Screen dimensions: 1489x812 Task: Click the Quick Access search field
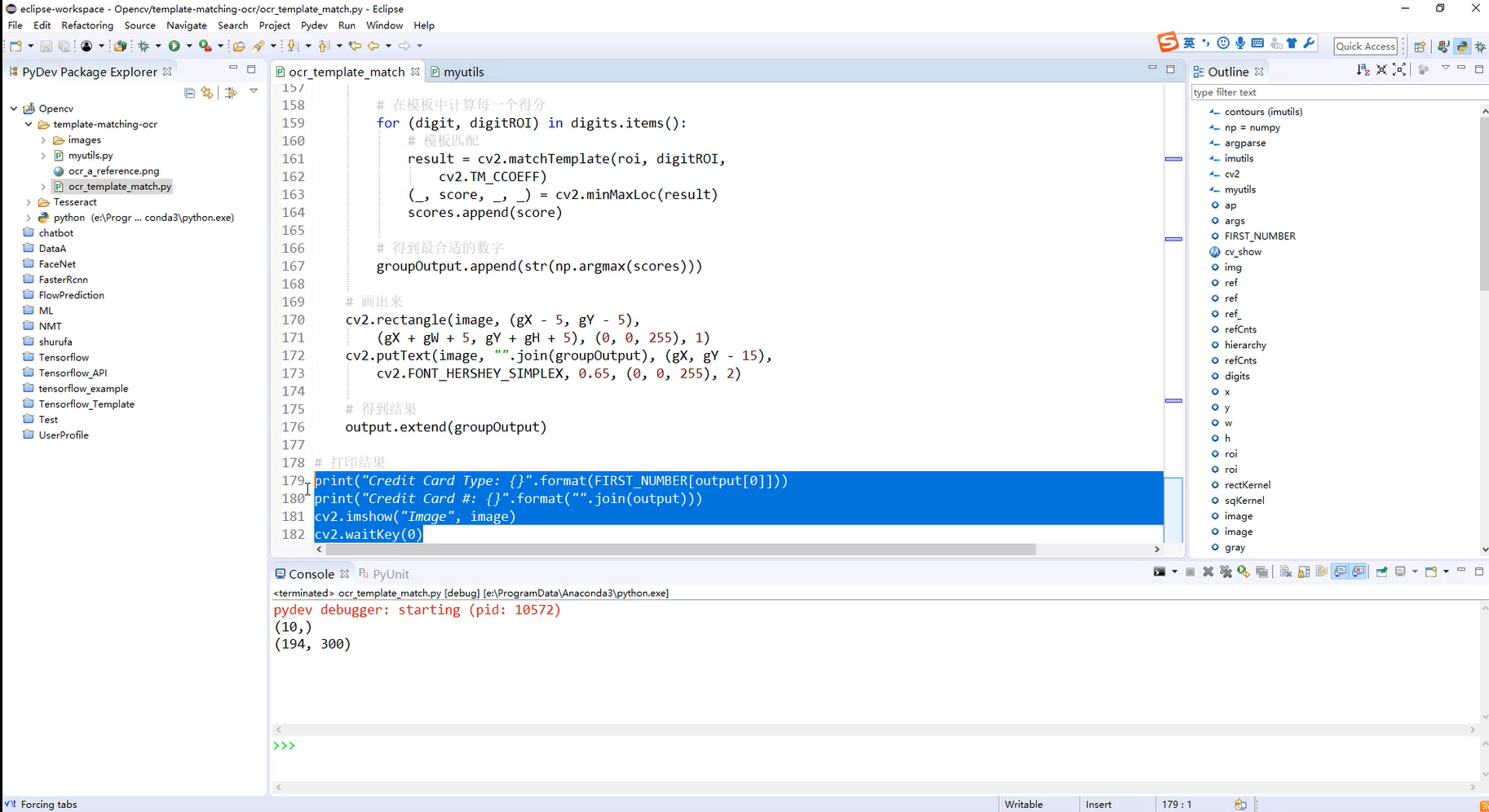1366,46
